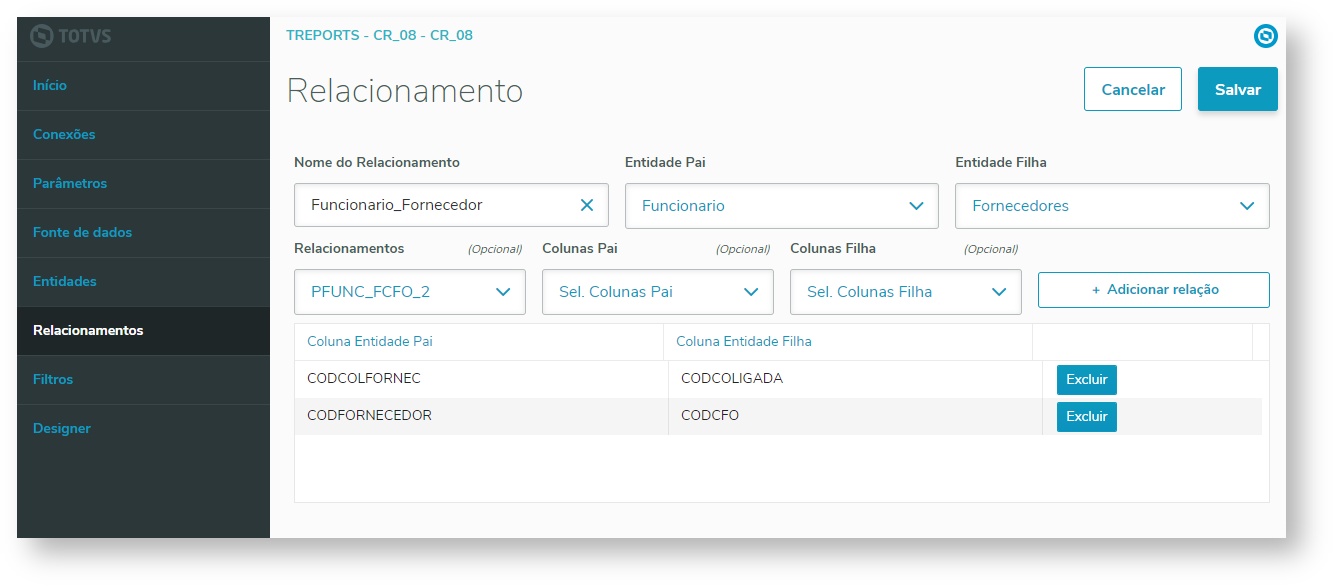Image resolution: width=1334 pixels, height=586 pixels.
Task: Open the Conexões menu item
Action: [64, 135]
